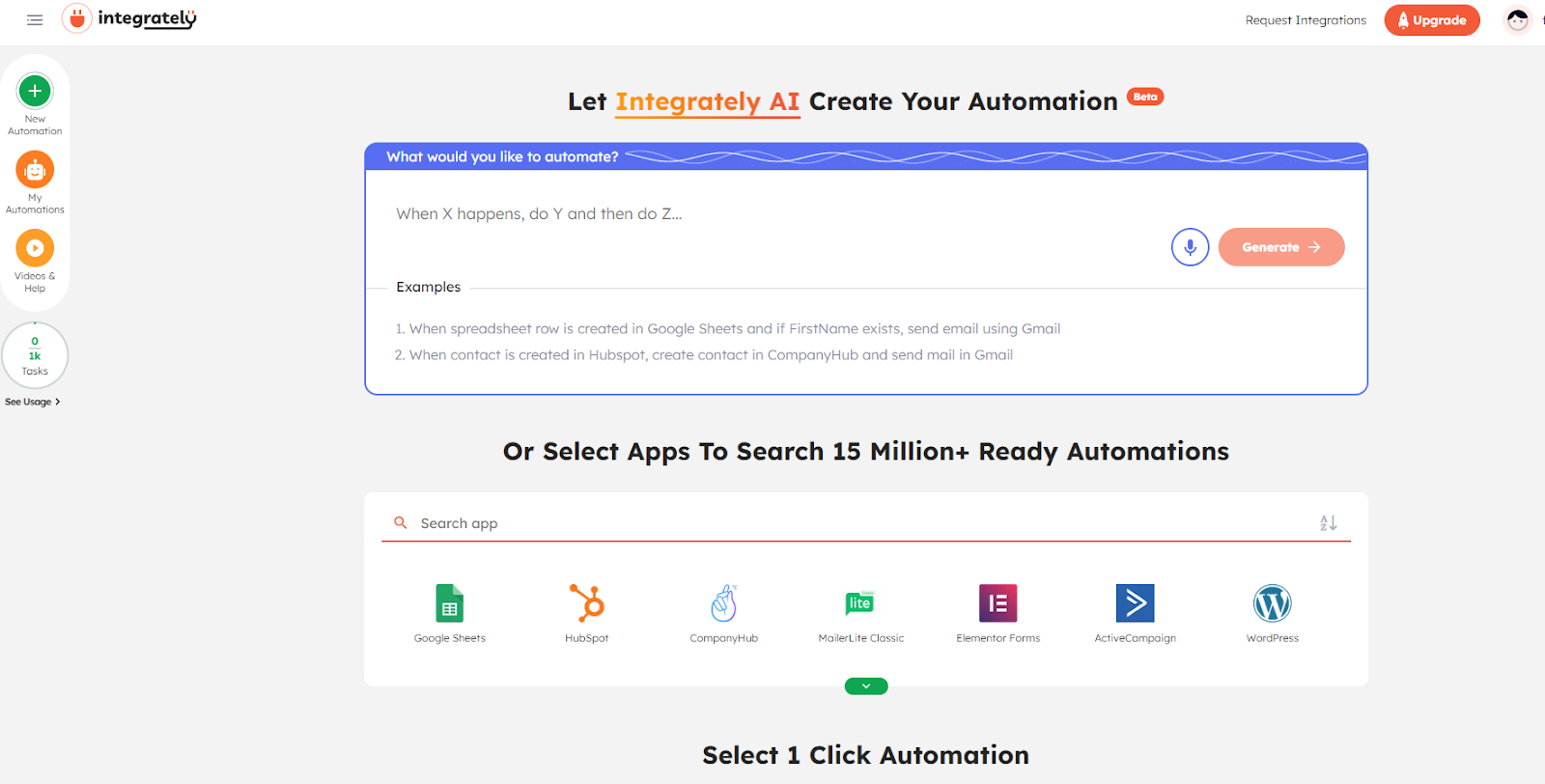Open the See Usage link
The width and height of the screenshot is (1545, 784).
click(x=33, y=402)
